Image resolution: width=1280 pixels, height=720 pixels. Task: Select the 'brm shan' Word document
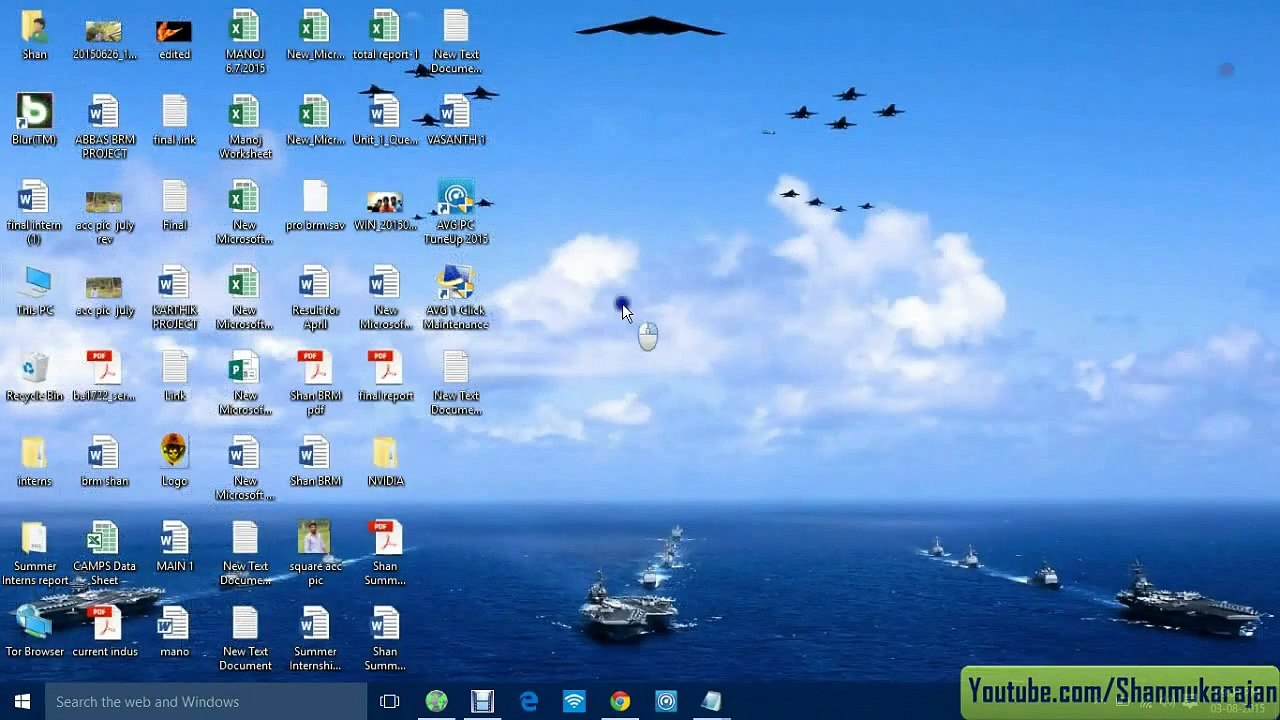(x=104, y=461)
